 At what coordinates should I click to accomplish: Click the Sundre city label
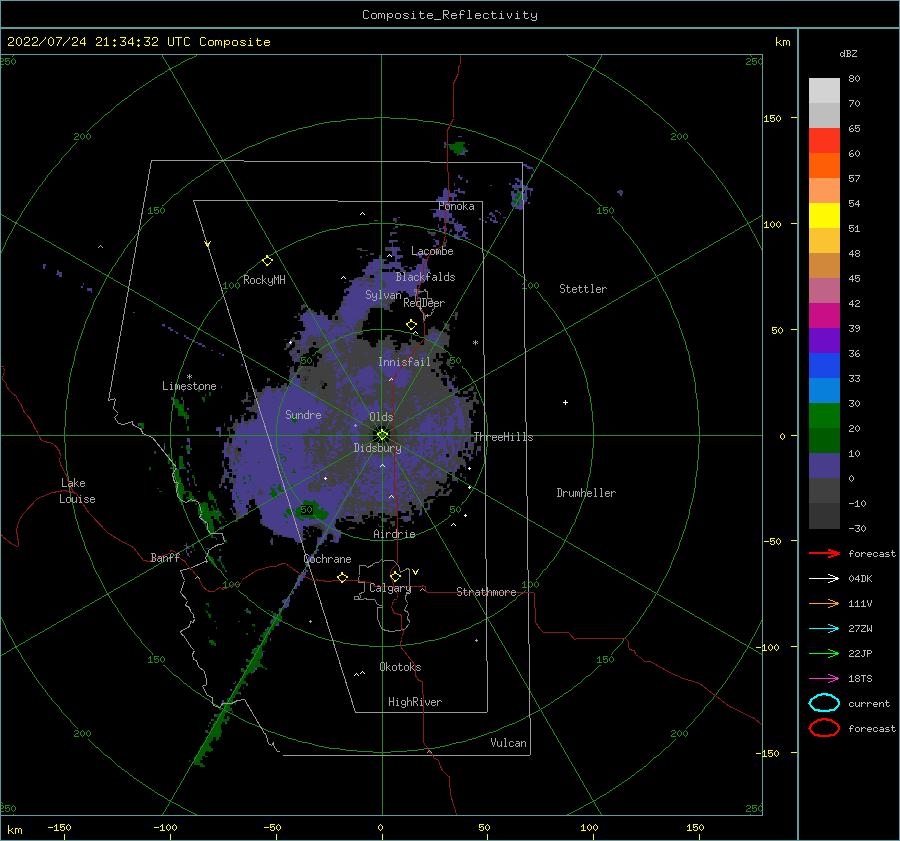[x=303, y=414]
